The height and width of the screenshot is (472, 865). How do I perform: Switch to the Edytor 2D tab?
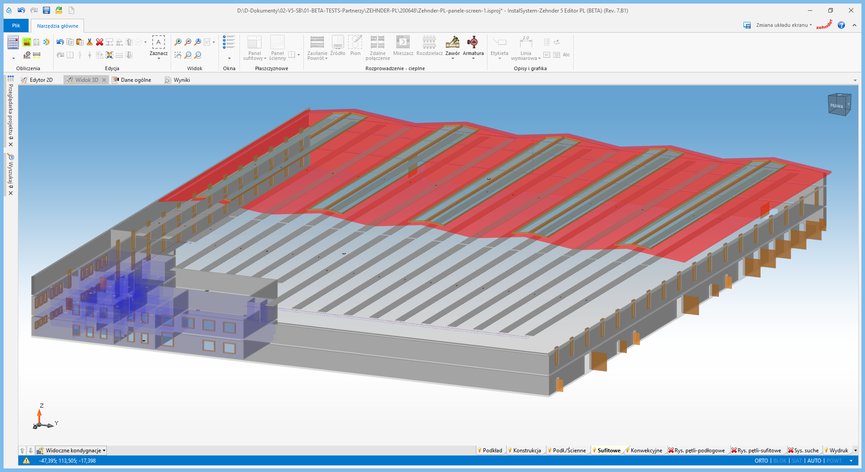click(x=39, y=79)
